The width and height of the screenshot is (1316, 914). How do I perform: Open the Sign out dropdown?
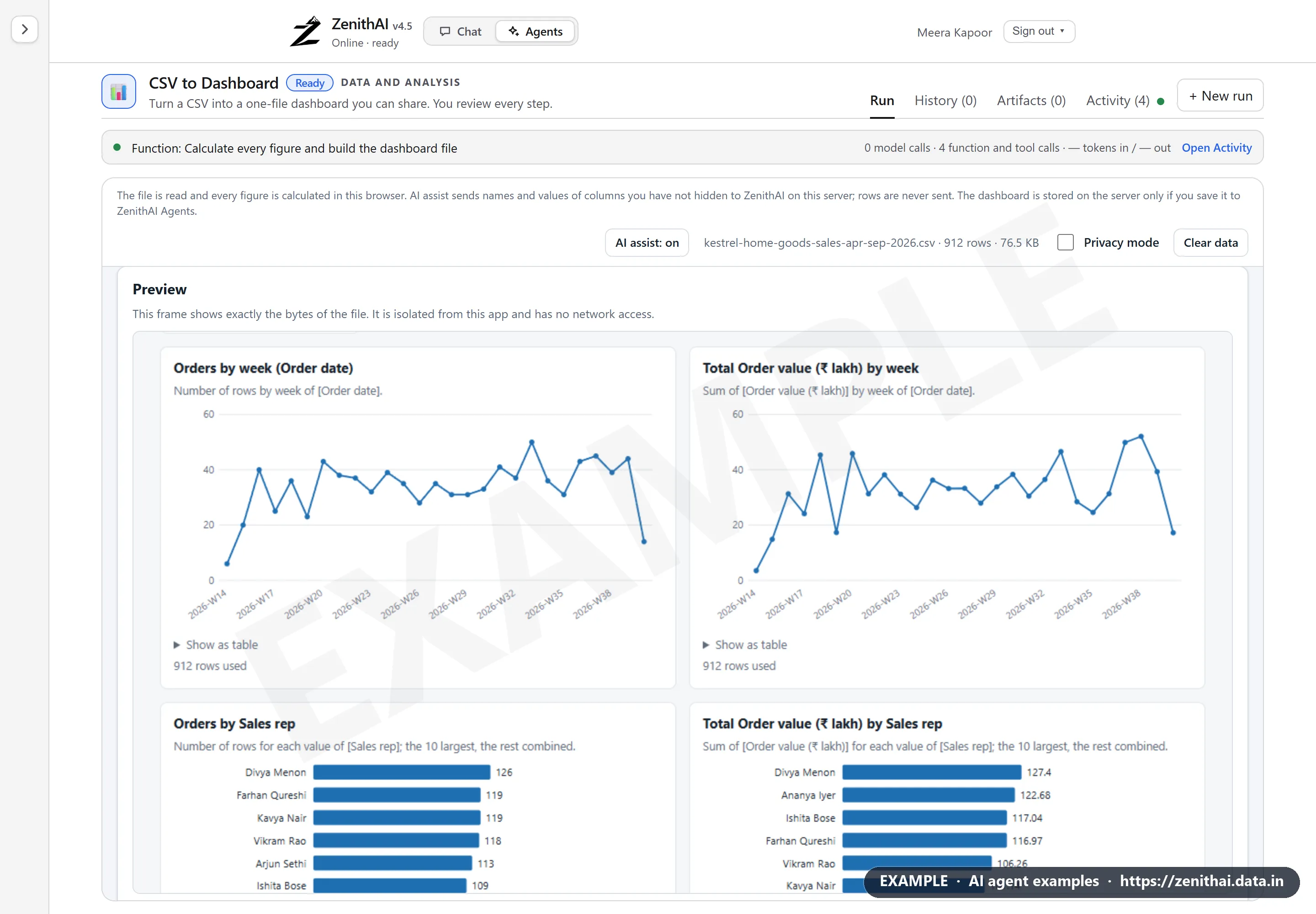1039,32
